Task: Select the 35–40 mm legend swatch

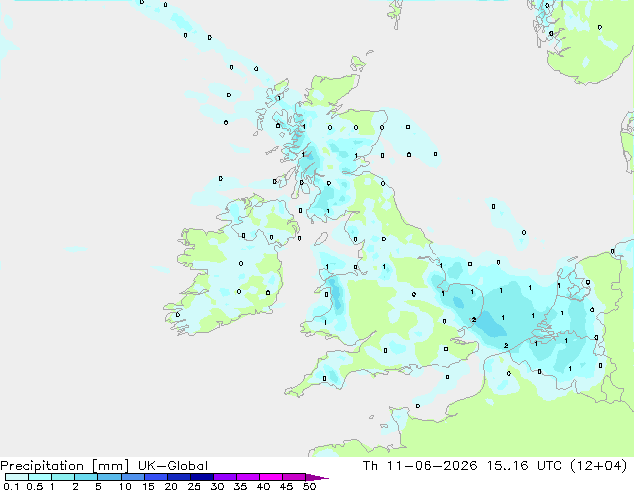Action: tap(248, 477)
